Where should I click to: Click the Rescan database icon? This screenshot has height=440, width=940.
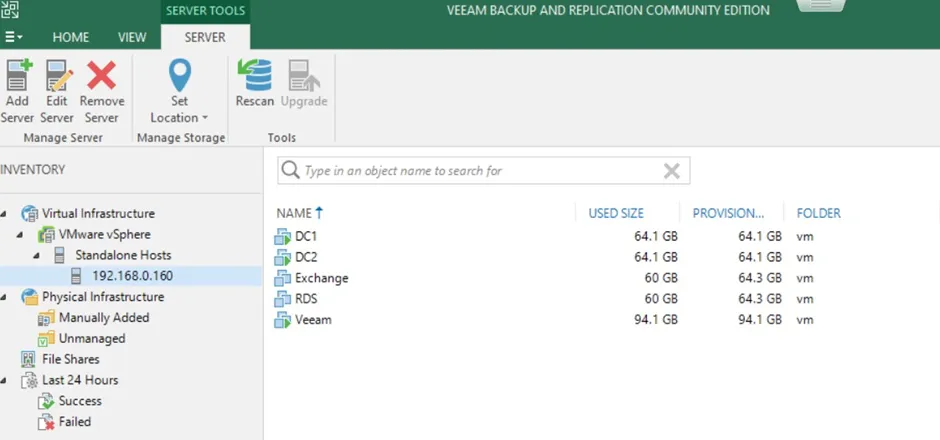point(254,76)
